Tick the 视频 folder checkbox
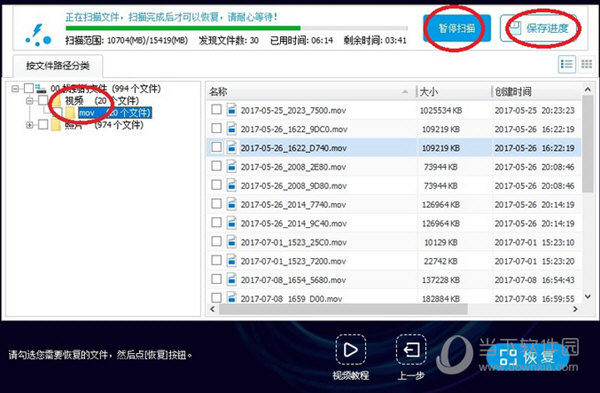This screenshot has width=600, height=393. tap(43, 101)
